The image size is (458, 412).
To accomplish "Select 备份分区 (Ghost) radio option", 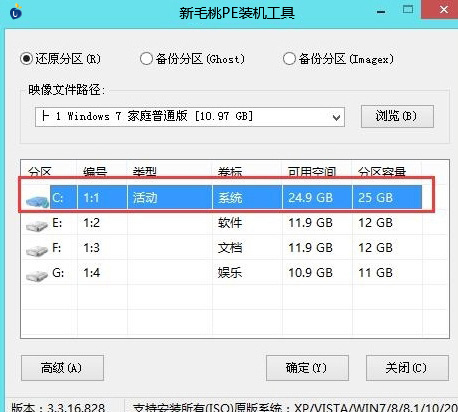I will coord(146,59).
